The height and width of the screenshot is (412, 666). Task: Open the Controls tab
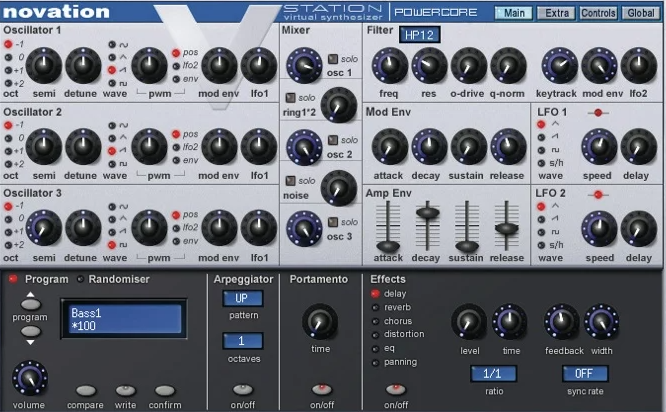[598, 13]
